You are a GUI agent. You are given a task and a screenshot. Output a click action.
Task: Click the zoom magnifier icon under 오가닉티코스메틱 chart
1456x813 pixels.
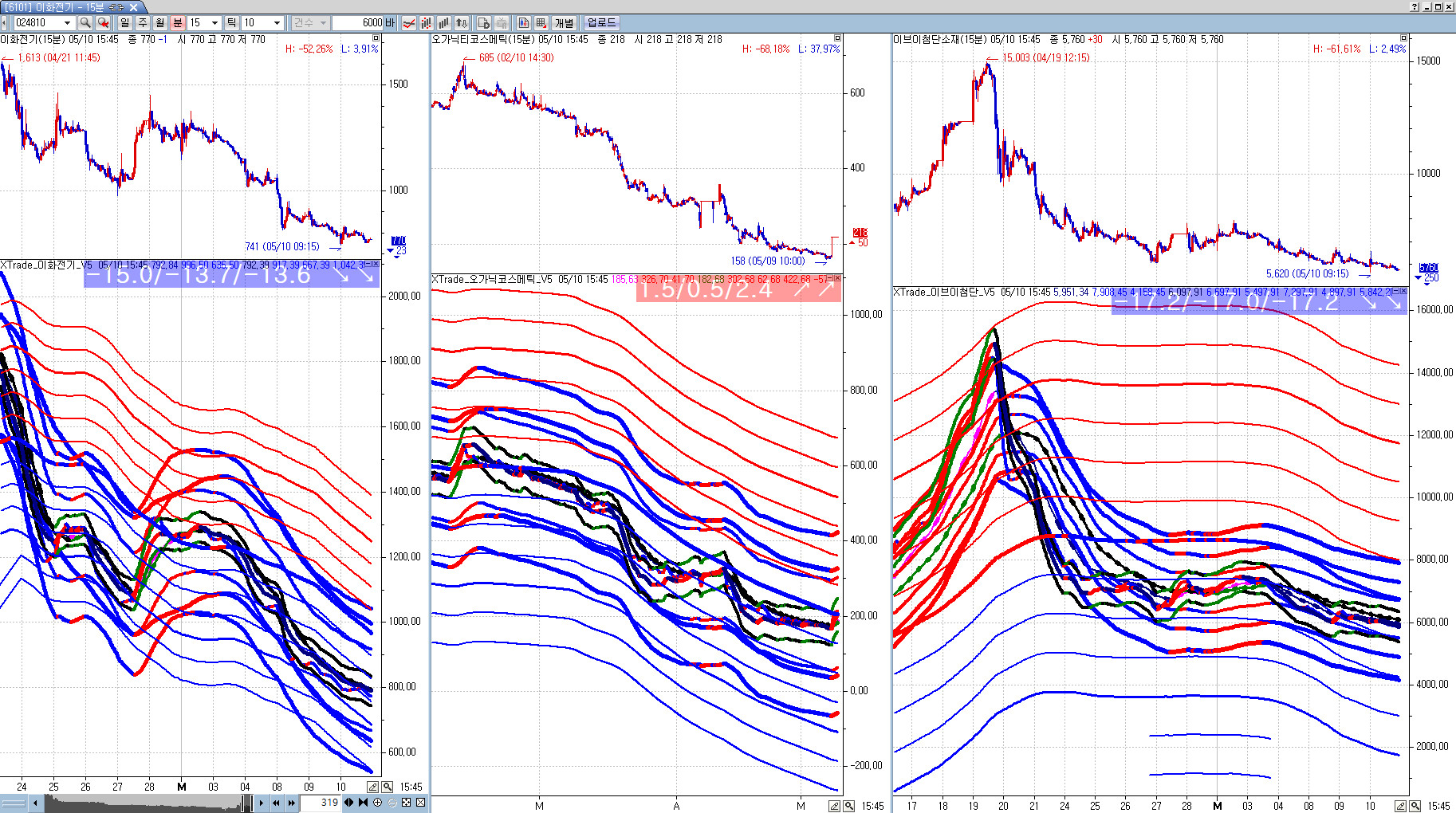tap(848, 806)
